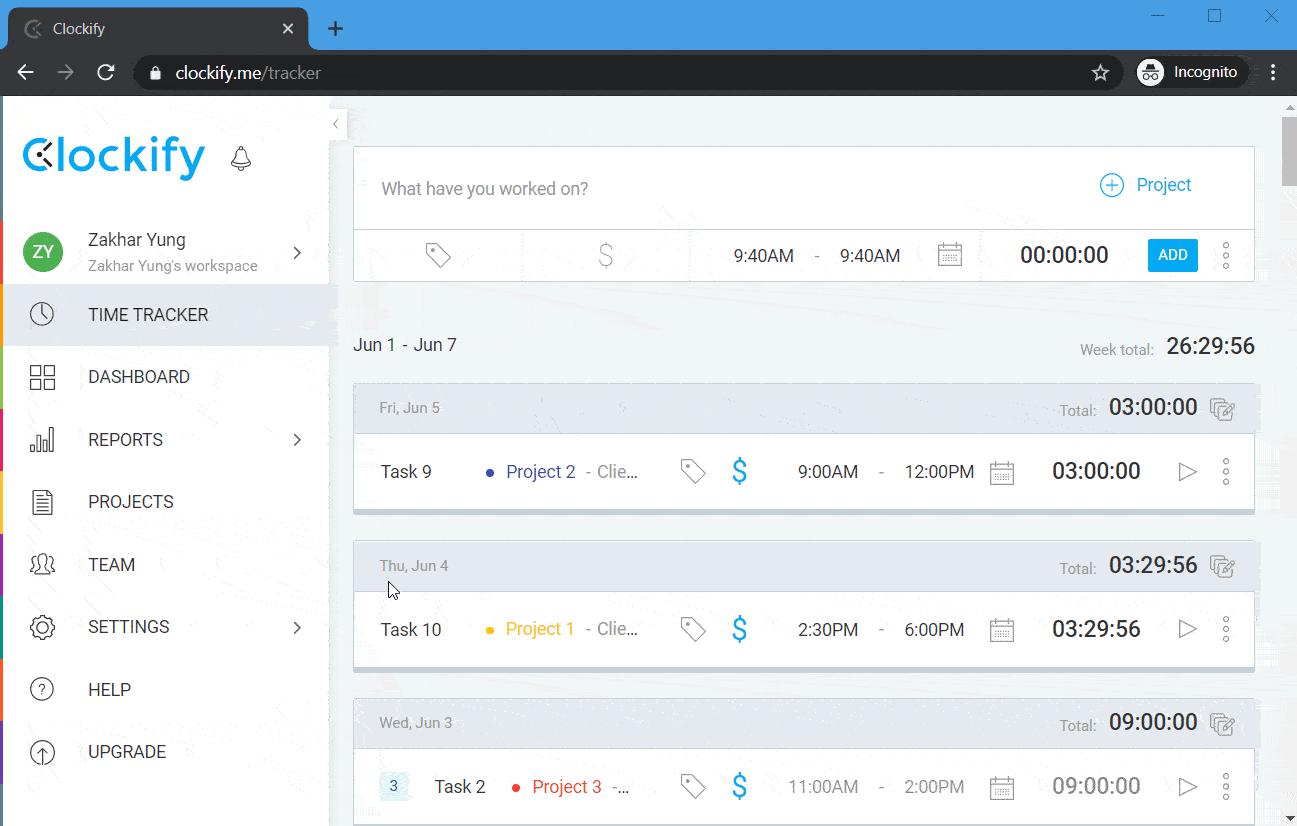Click the blue ADD button

tap(1172, 255)
